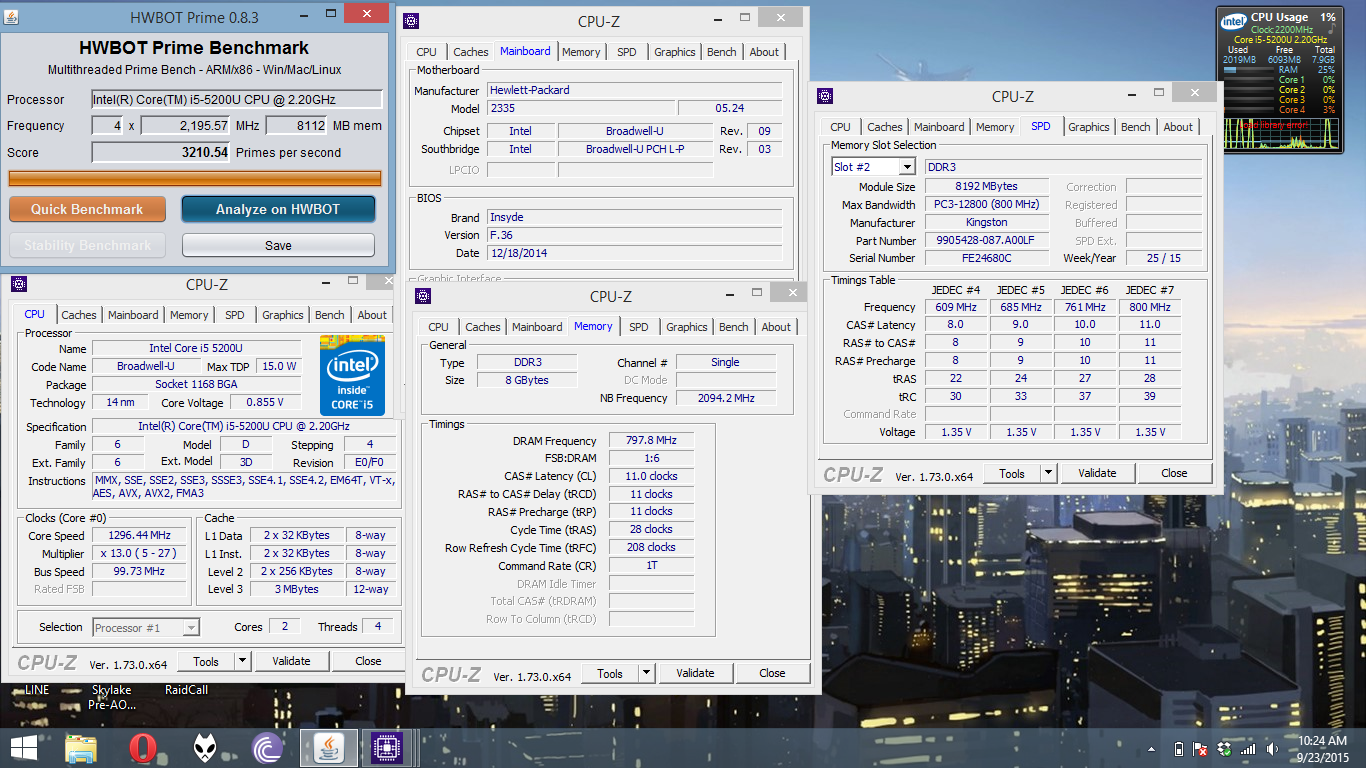Switch to Caches tab in the CPU window

click(x=79, y=314)
